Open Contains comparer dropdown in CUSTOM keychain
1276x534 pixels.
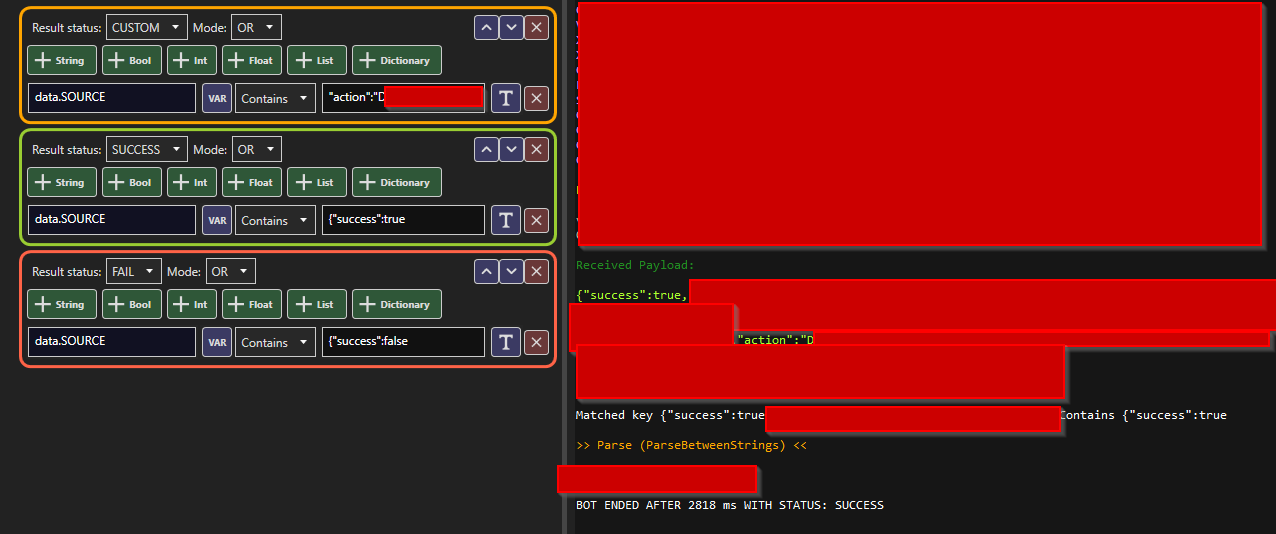click(275, 98)
